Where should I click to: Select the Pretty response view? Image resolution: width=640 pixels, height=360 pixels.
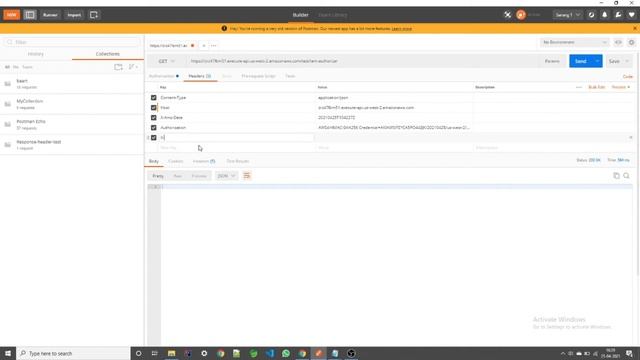[158, 176]
